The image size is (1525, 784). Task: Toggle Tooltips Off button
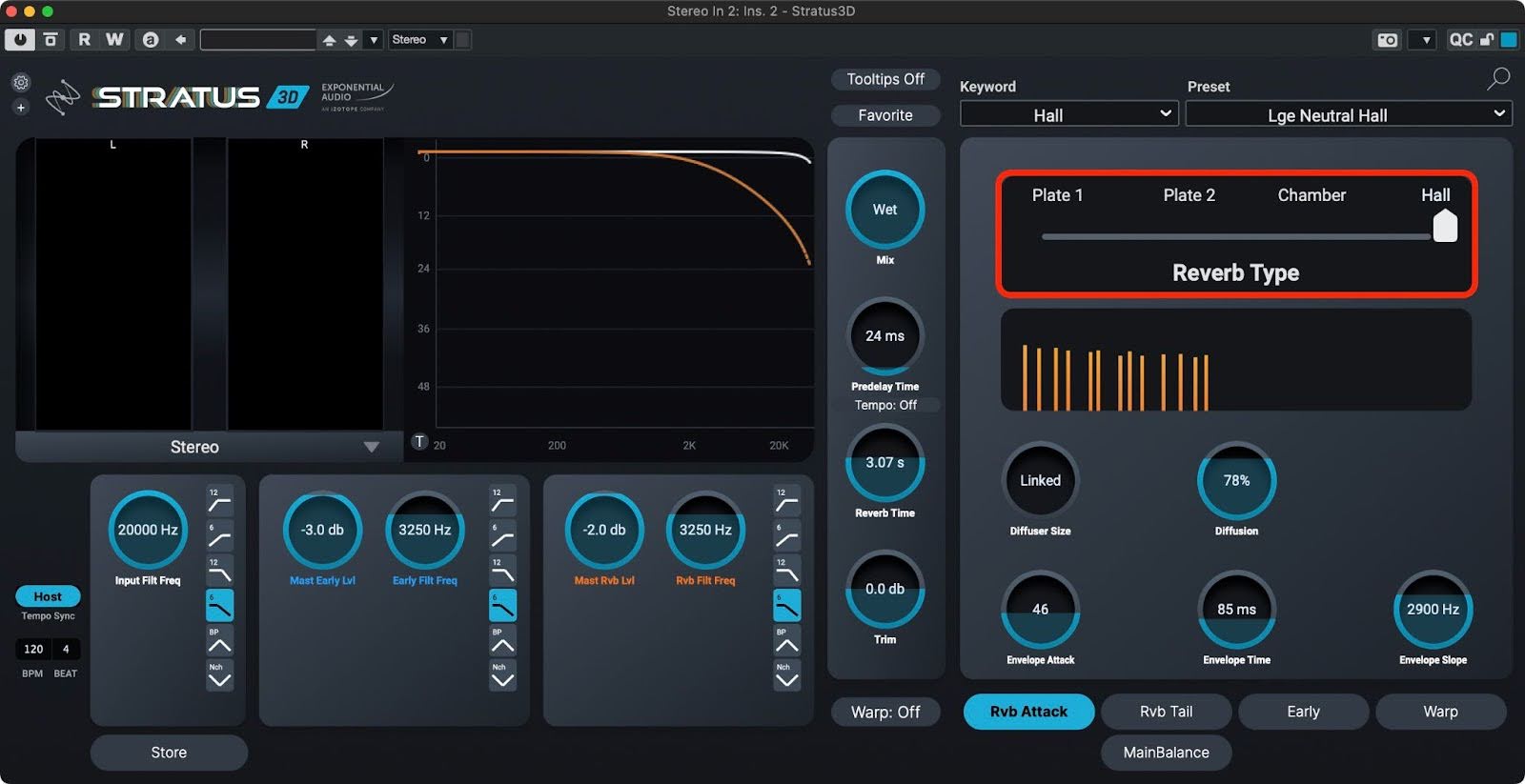[885, 79]
